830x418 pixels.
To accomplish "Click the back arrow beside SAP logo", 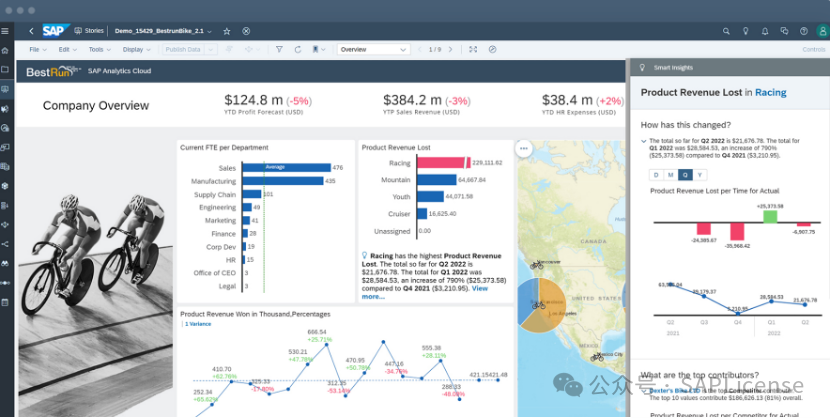I will point(31,31).
